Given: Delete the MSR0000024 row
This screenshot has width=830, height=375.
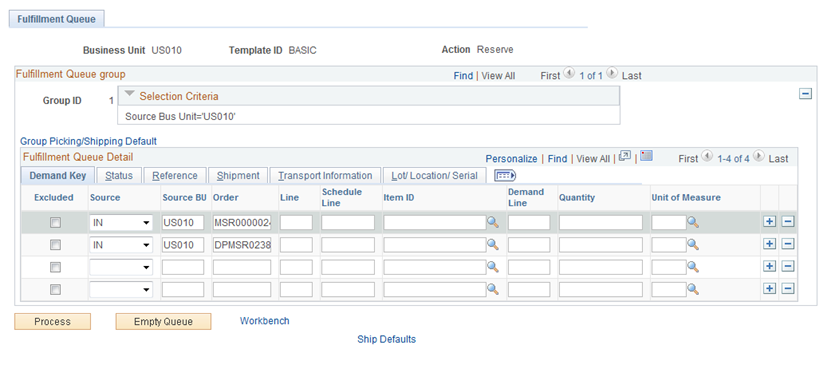Looking at the screenshot, I should (788, 222).
